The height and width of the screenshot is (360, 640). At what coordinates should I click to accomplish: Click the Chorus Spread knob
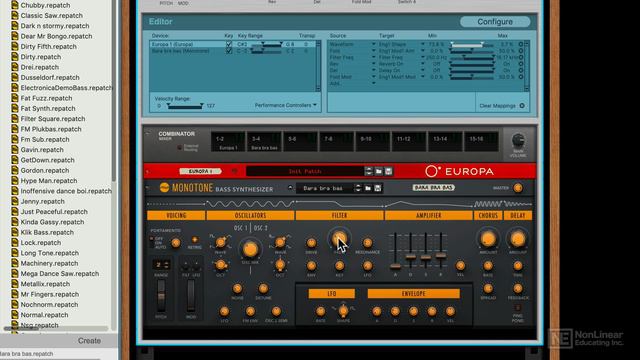(x=488, y=289)
